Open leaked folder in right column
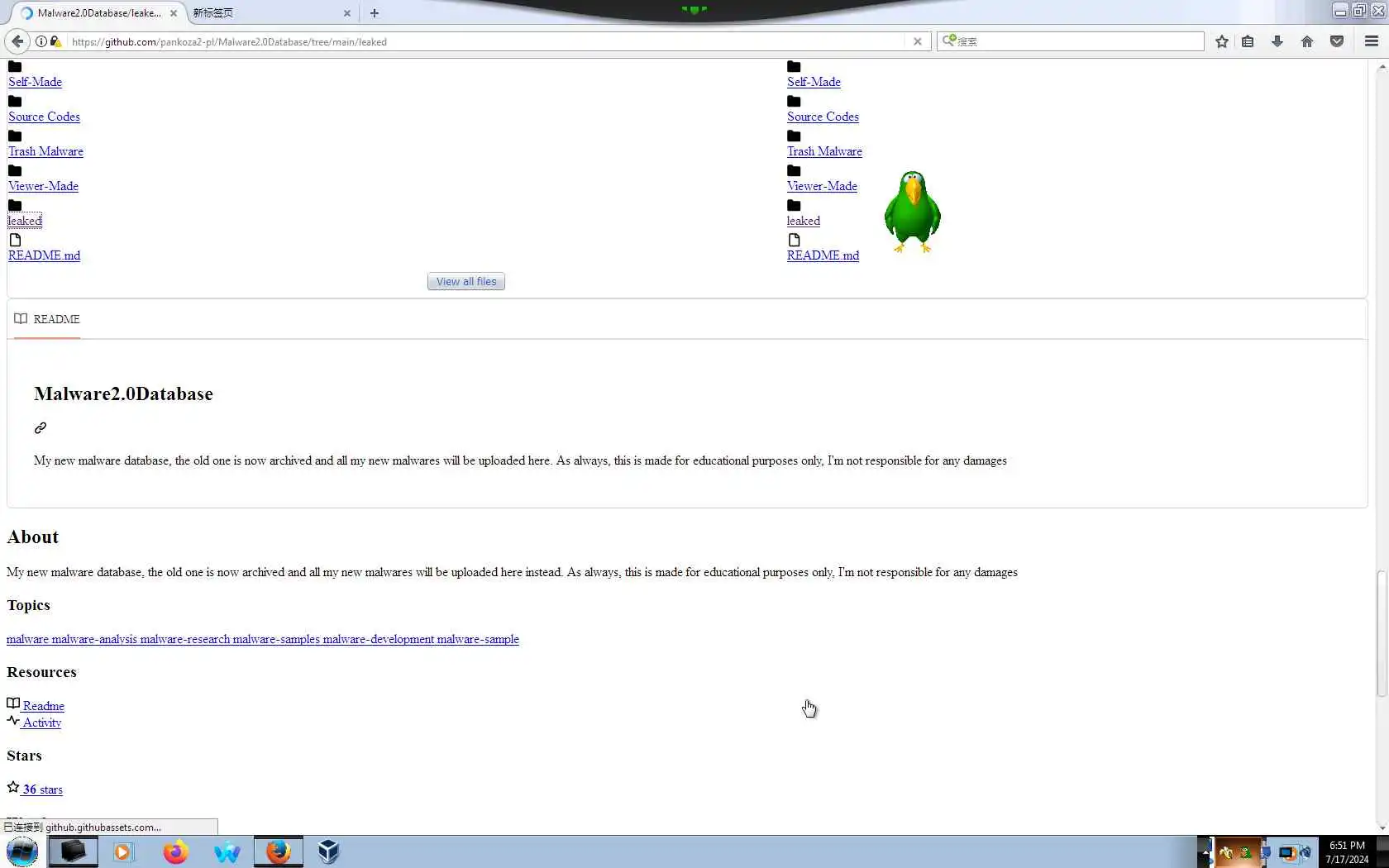The image size is (1389, 868). tap(804, 221)
